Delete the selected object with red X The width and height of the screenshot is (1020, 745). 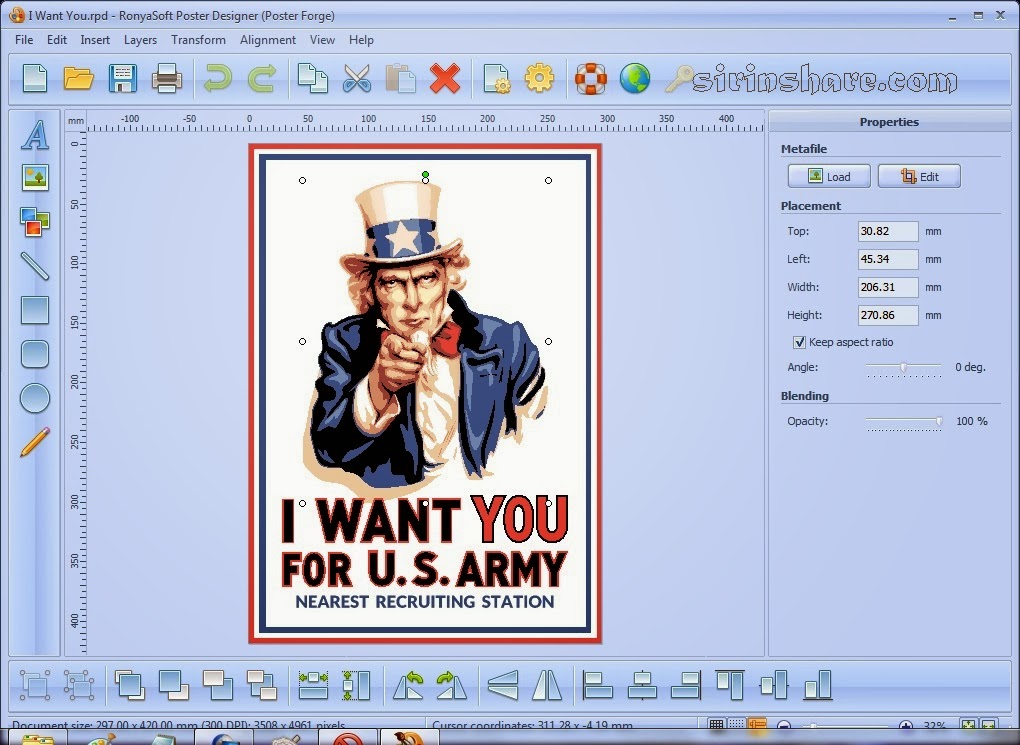pos(445,78)
